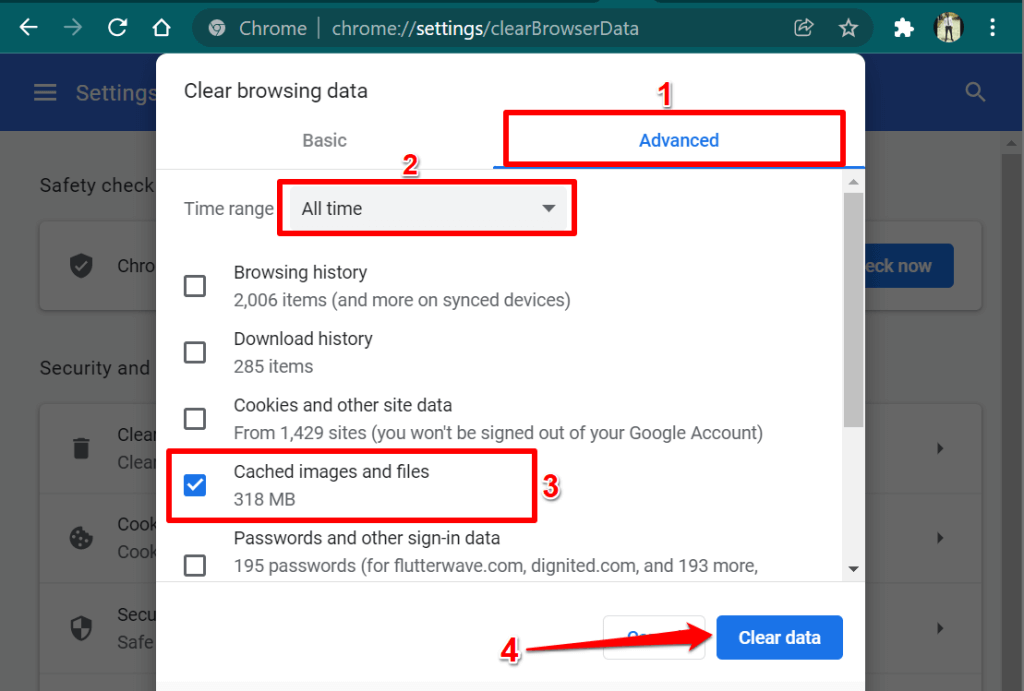Image resolution: width=1024 pixels, height=691 pixels.
Task: Bookmark this page with the star icon
Action: (x=848, y=28)
